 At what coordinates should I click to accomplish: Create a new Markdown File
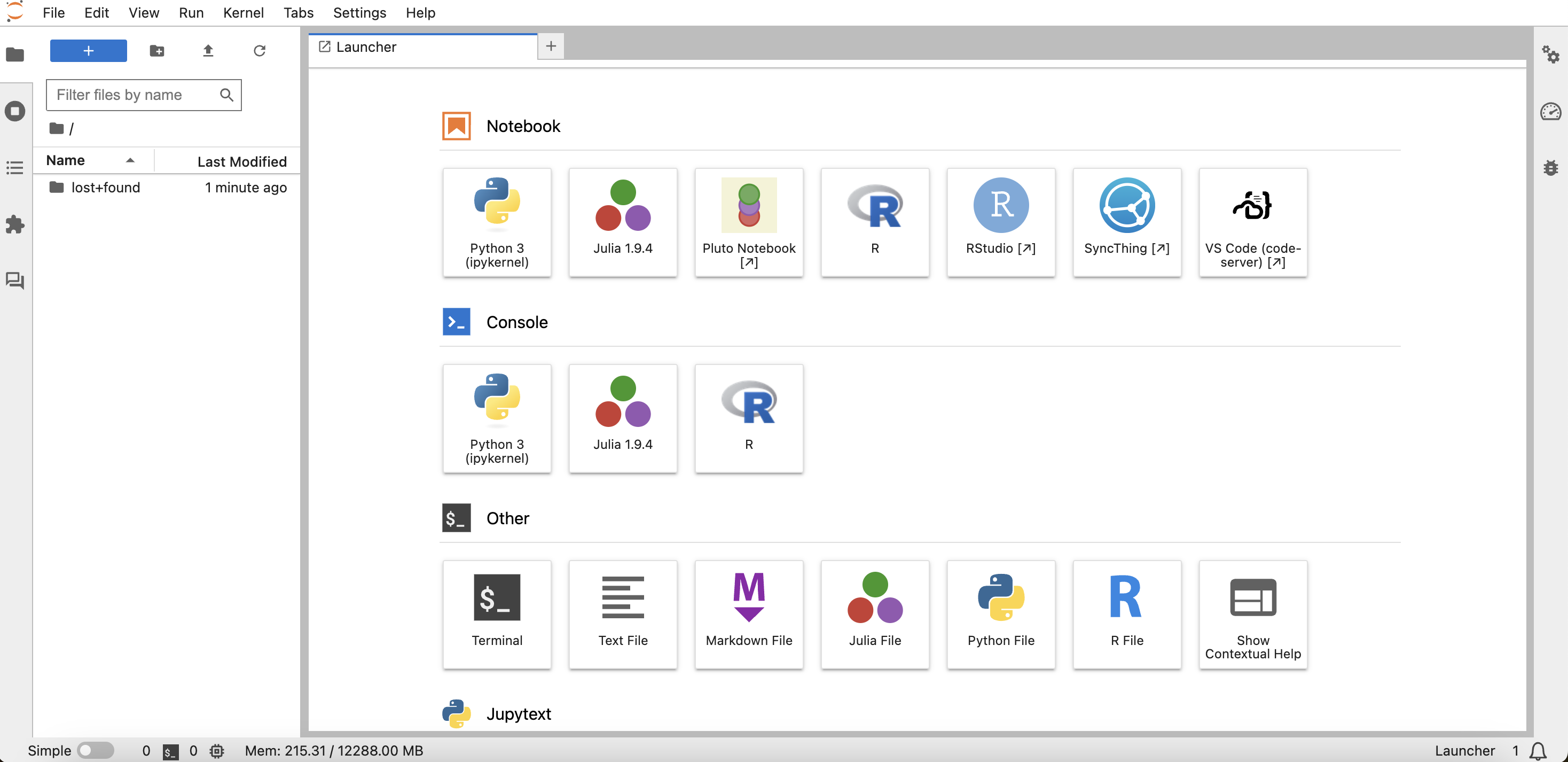pyautogui.click(x=749, y=615)
